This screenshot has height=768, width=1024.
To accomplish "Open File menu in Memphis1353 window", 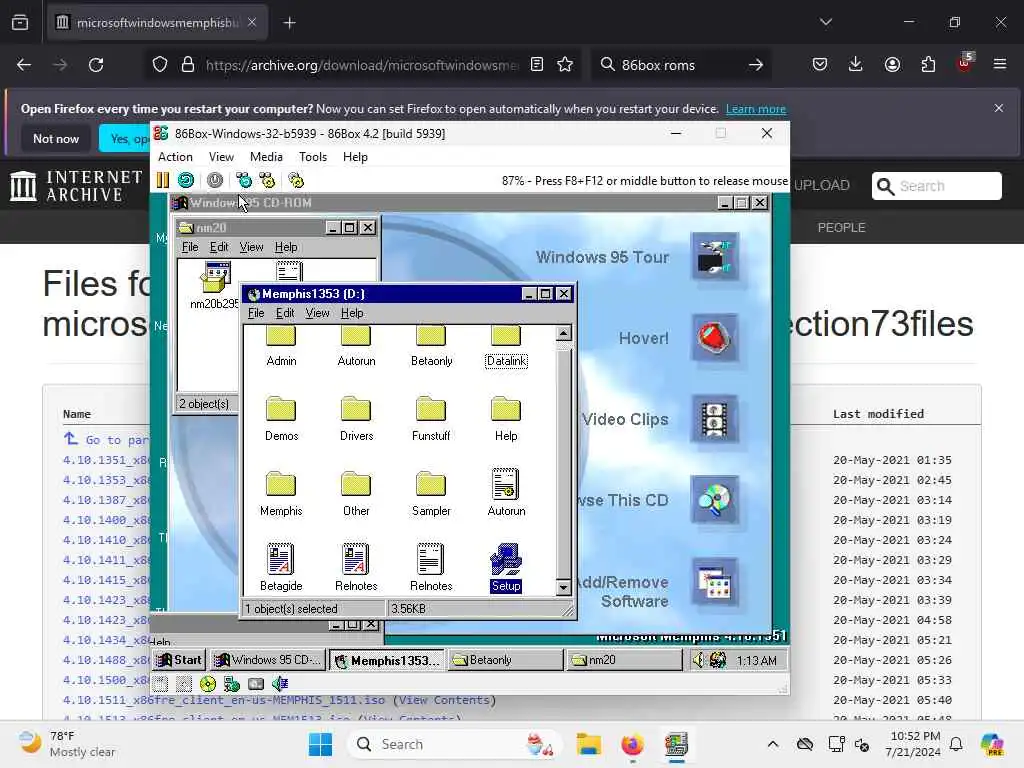I will (x=256, y=313).
